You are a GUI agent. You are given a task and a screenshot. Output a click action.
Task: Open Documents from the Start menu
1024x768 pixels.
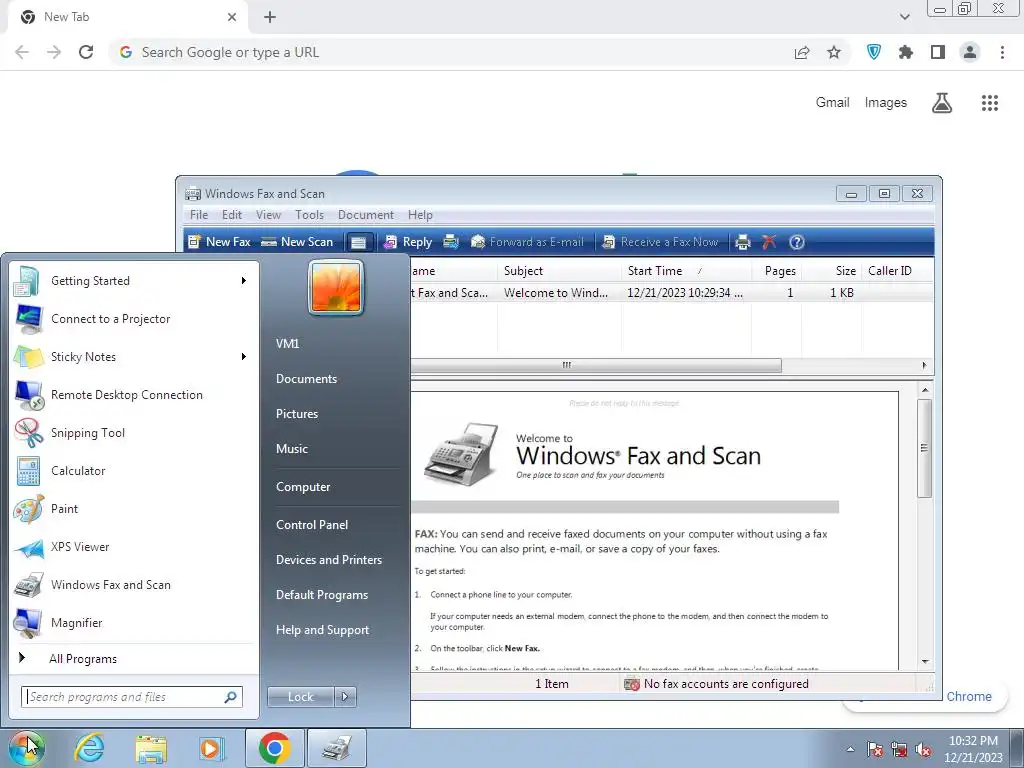point(306,379)
